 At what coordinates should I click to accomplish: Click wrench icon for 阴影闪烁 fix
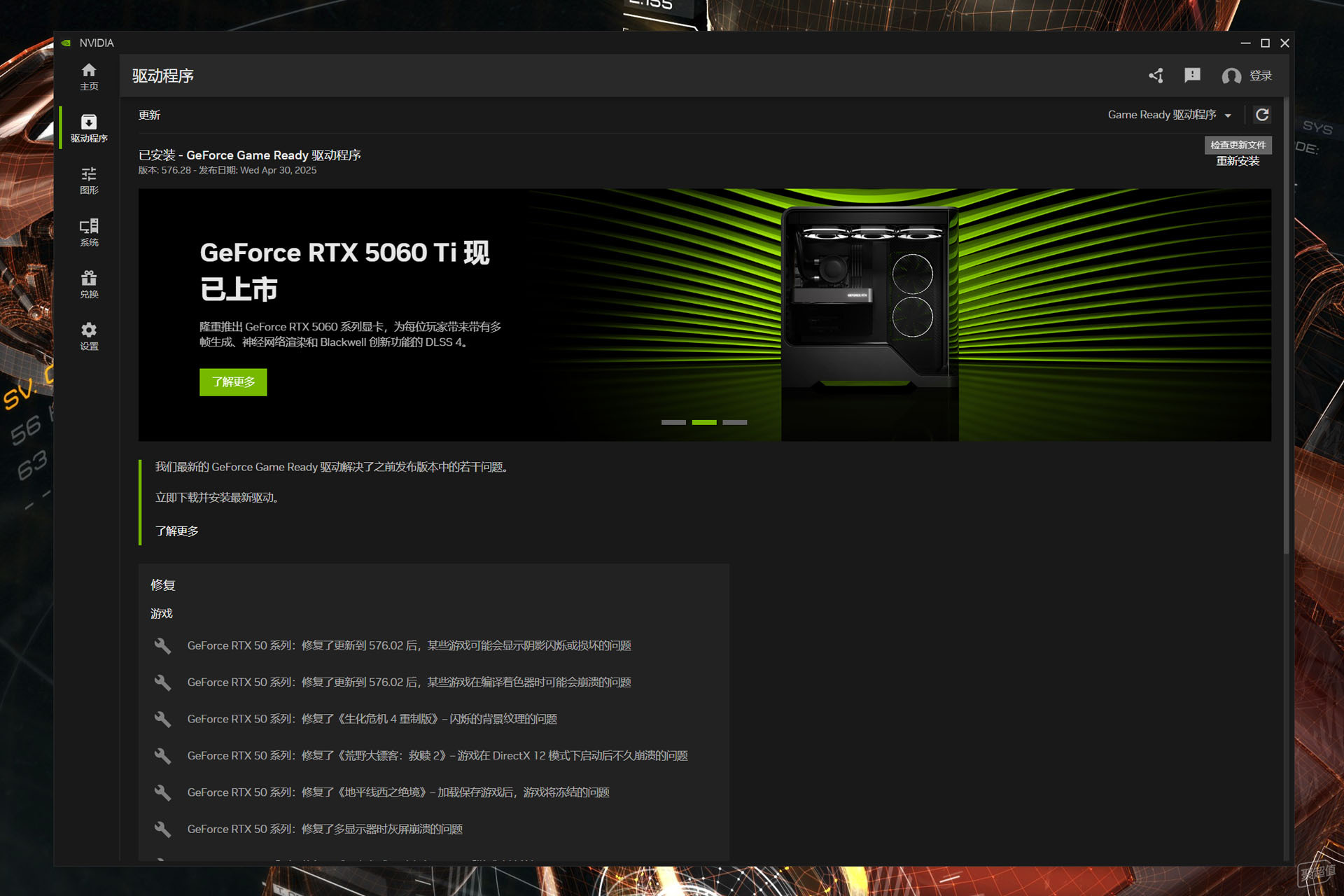tap(162, 645)
